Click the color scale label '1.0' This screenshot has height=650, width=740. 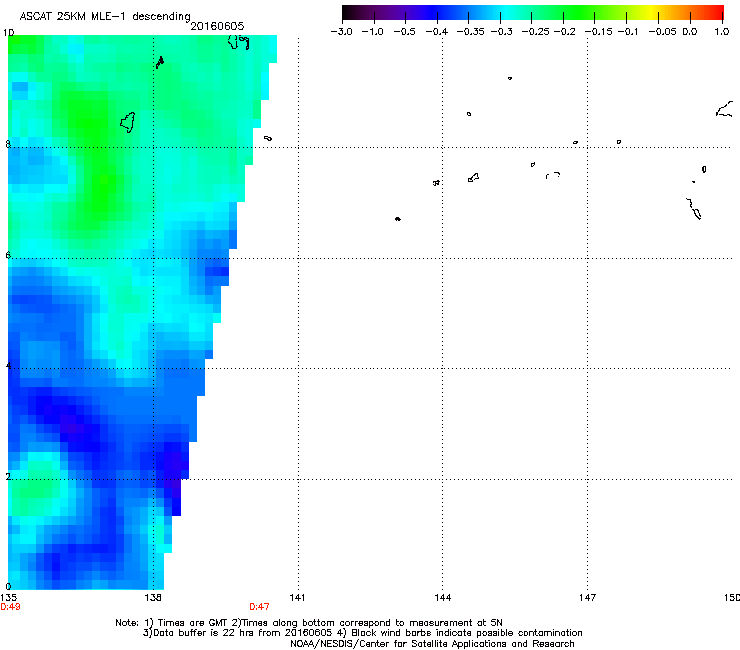point(722,32)
